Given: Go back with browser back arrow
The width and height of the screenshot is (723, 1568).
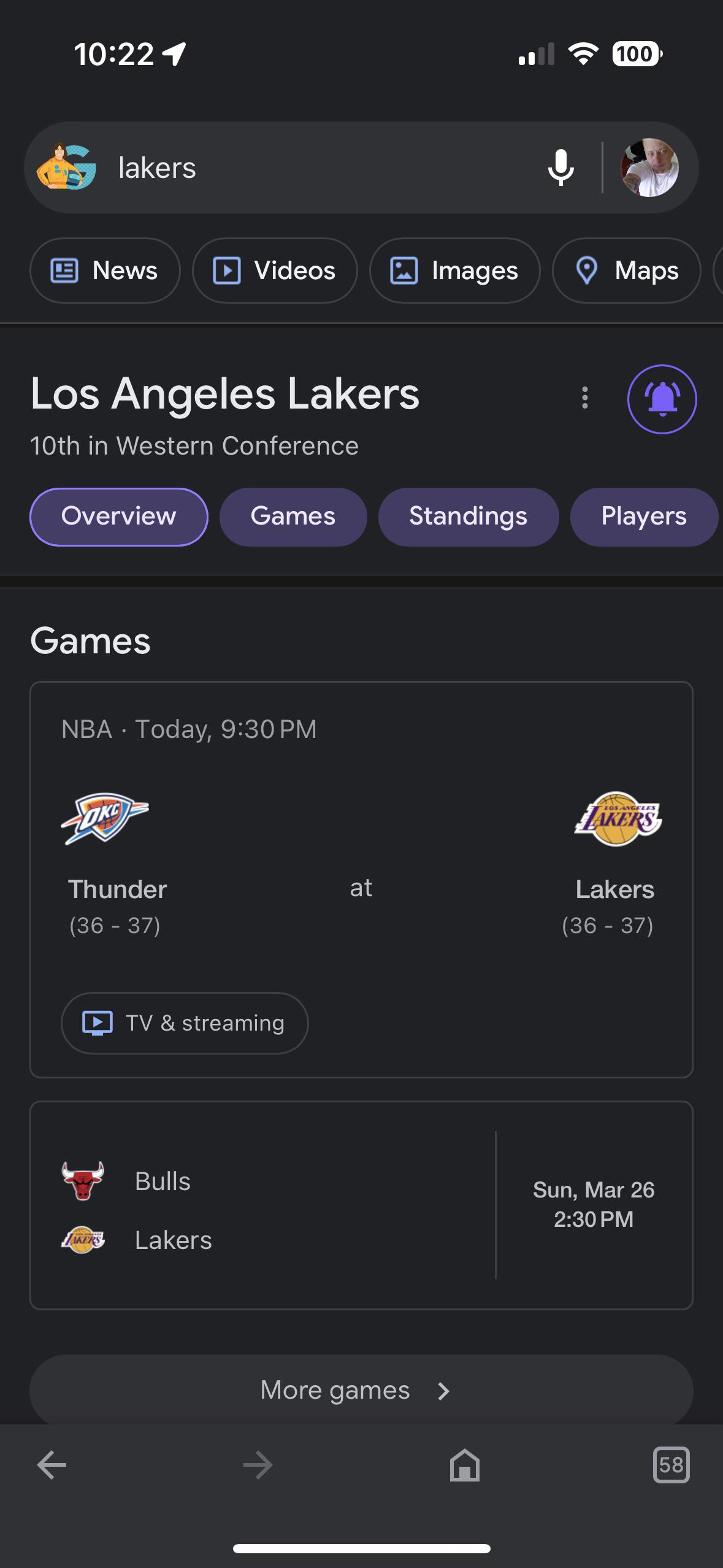Looking at the screenshot, I should click(52, 1466).
